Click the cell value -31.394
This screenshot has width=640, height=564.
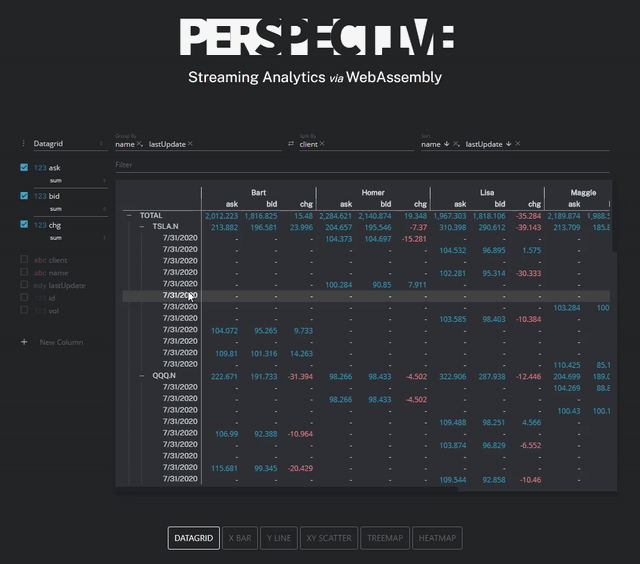[x=300, y=376]
